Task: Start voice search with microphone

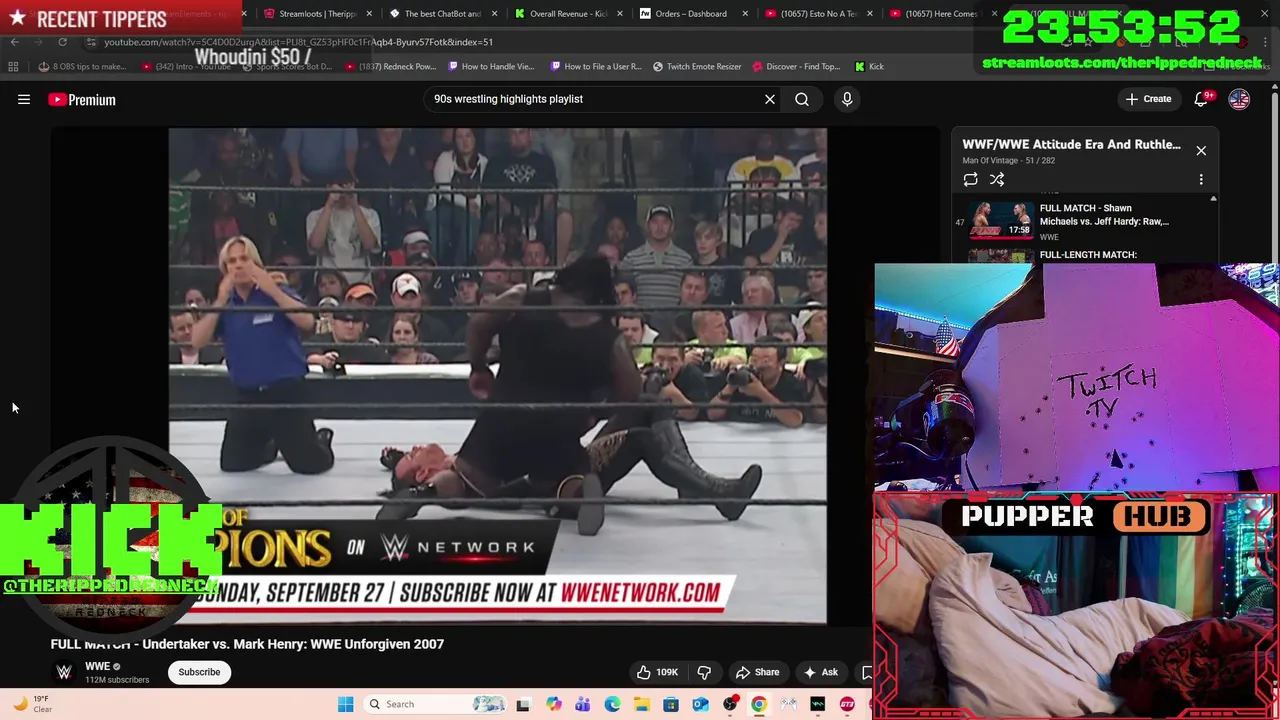Action: 847,99
